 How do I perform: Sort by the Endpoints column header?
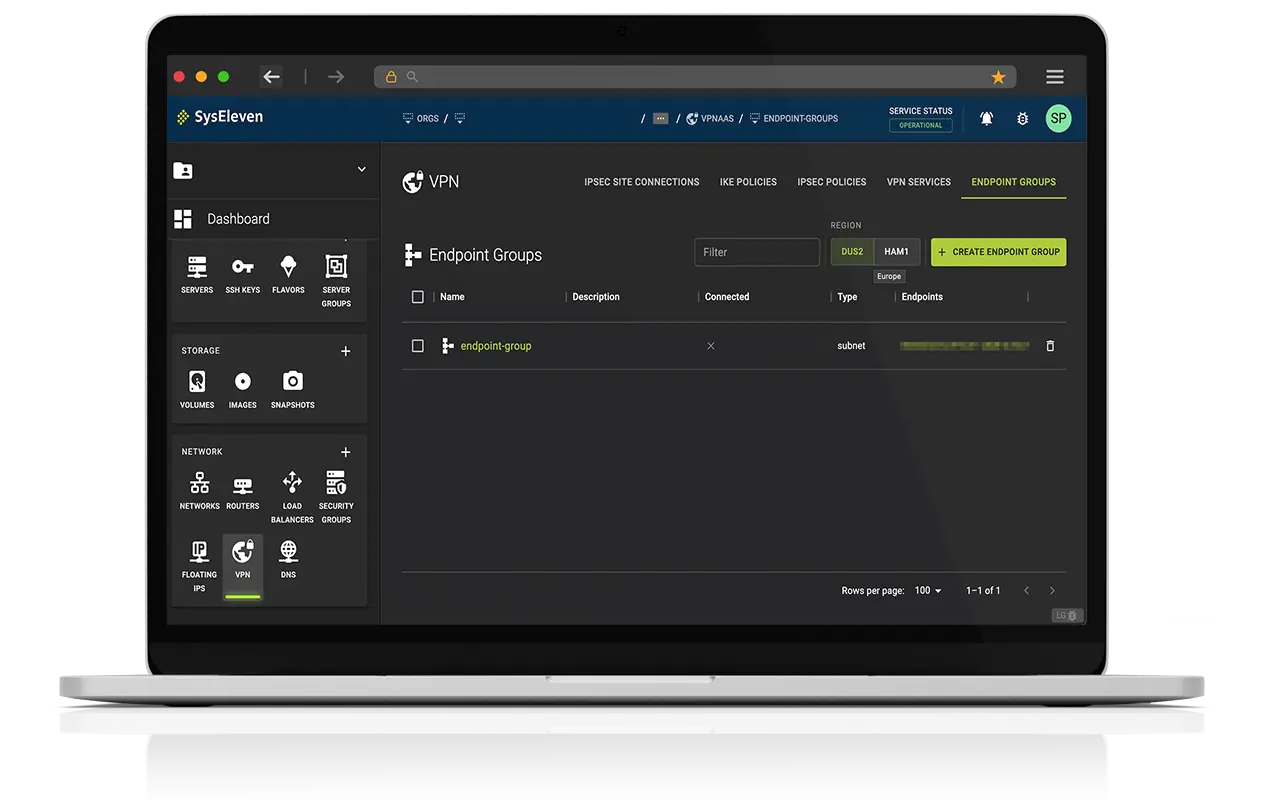pyautogui.click(x=922, y=297)
